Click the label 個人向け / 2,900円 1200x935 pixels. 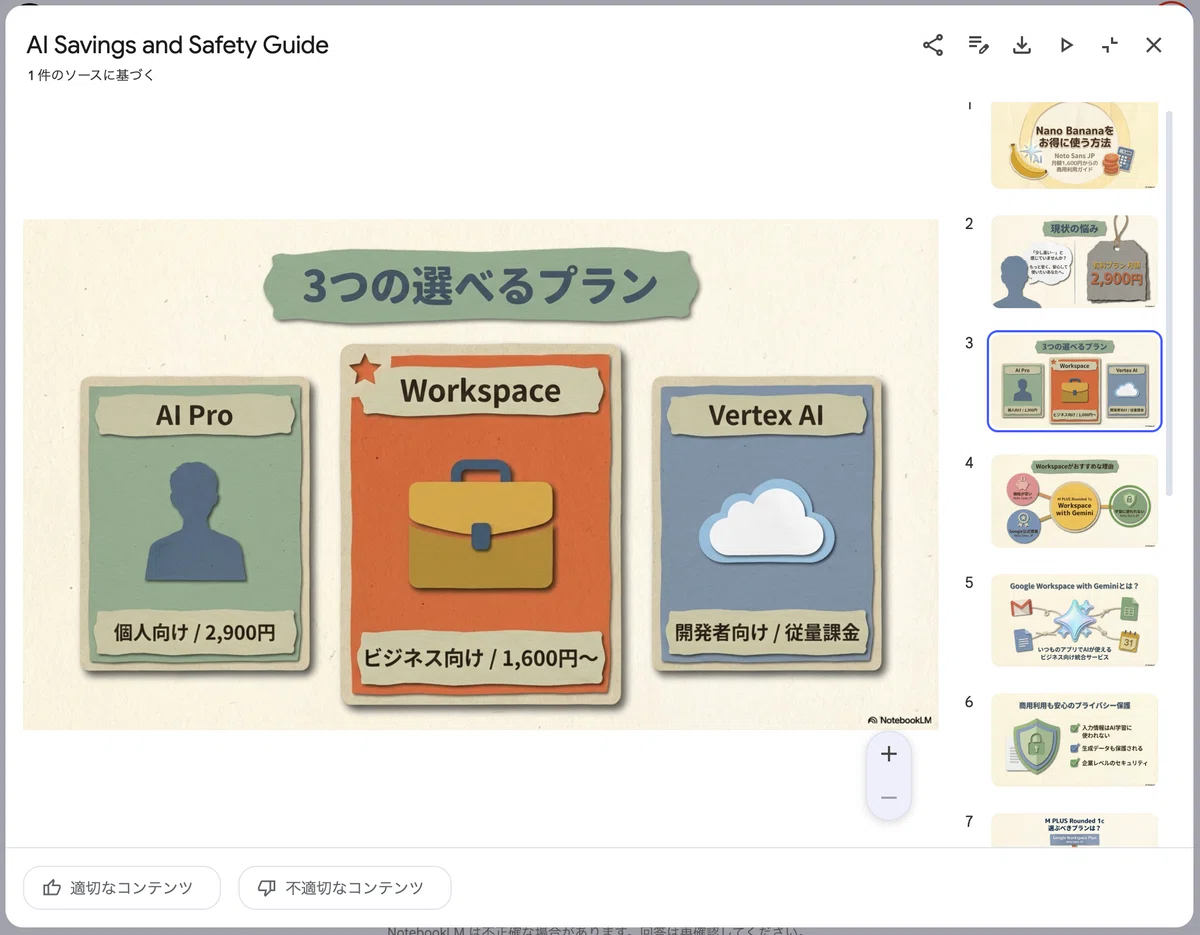click(194, 632)
